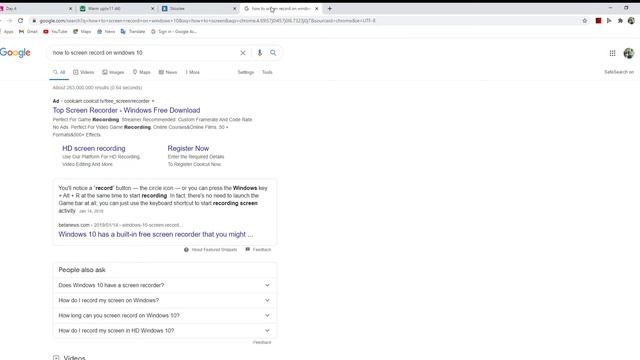Close the current Google search tab
This screenshot has width=640, height=360.
click(x=316, y=8)
